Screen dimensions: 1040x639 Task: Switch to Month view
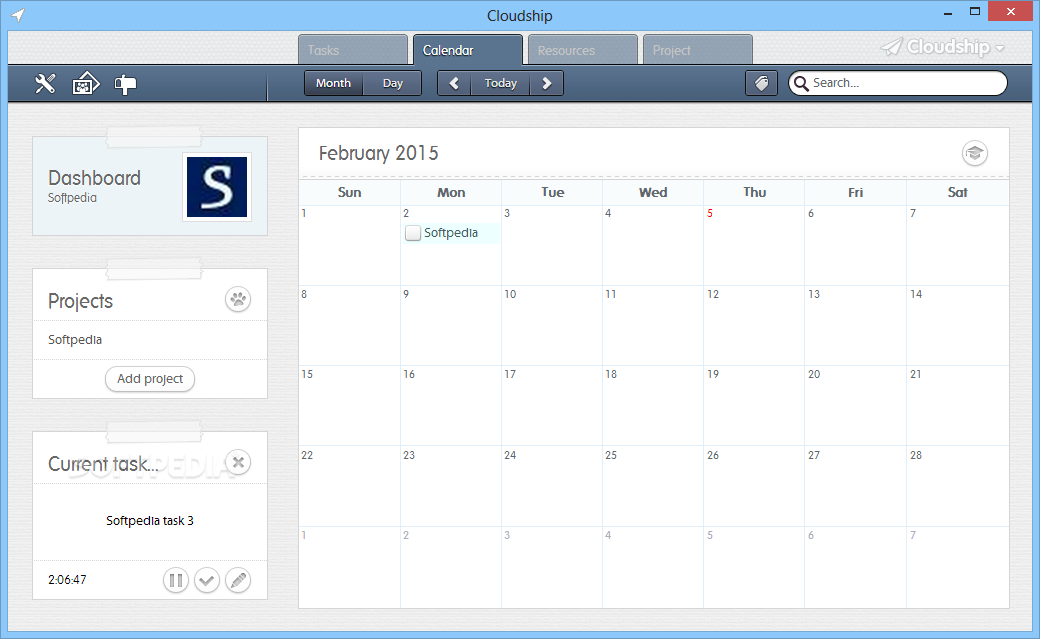coord(333,83)
